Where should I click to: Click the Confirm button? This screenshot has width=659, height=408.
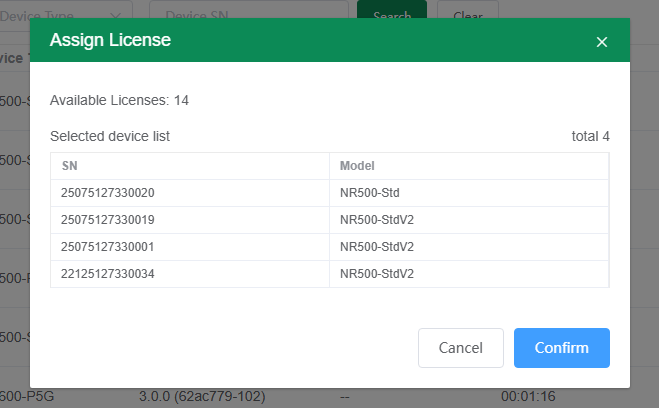pos(561,348)
